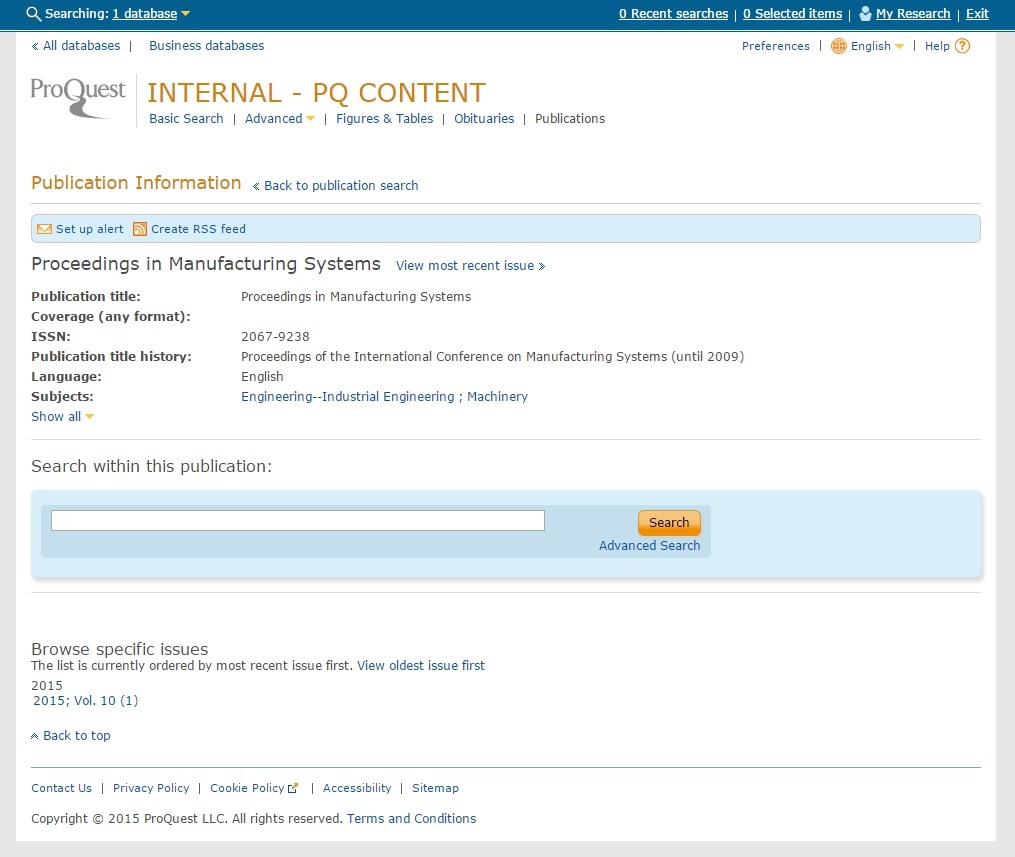Open the English language dropdown arrow
The height and width of the screenshot is (857, 1015).
[899, 46]
